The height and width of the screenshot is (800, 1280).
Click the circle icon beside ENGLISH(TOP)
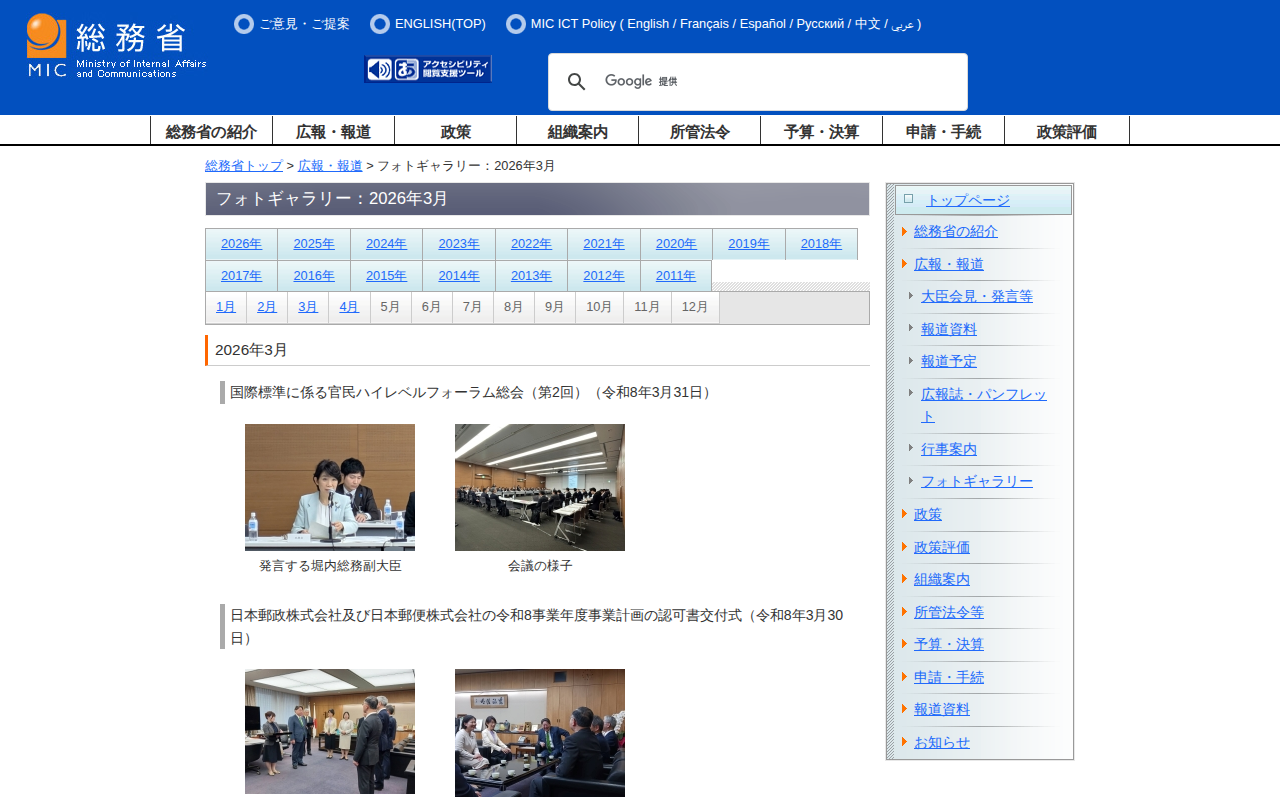[380, 24]
